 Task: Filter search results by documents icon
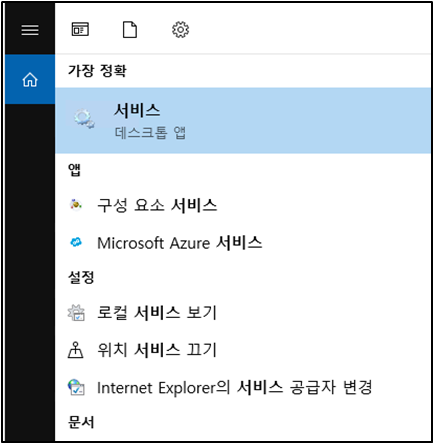coord(130,30)
